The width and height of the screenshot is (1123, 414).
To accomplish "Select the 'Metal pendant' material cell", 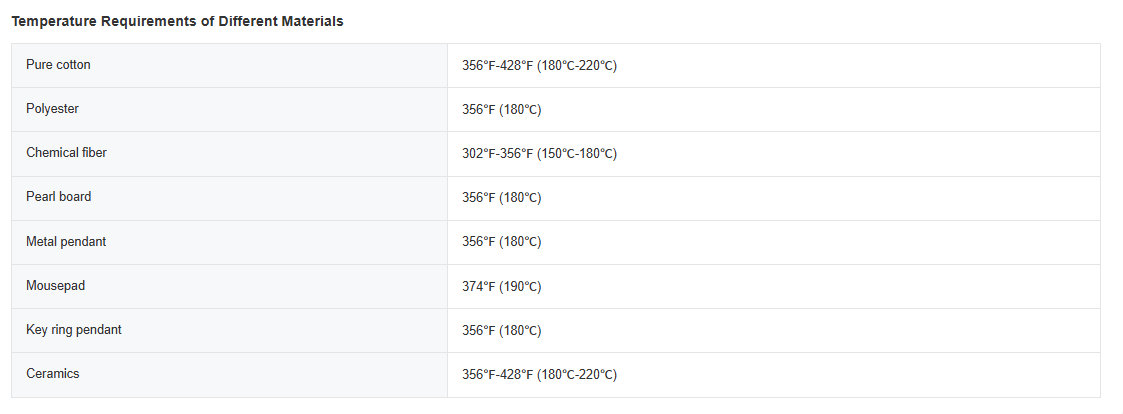I will (x=66, y=241).
